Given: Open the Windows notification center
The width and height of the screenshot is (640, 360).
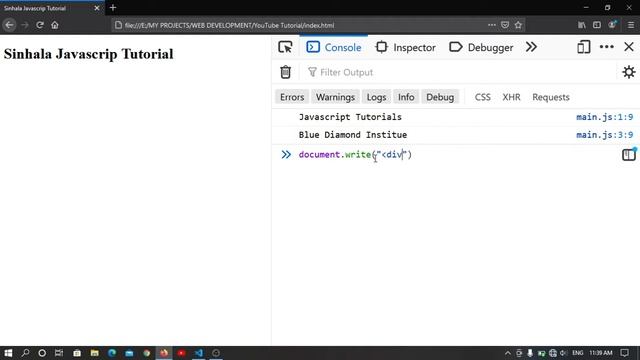Looking at the screenshot, I should click(624, 353).
